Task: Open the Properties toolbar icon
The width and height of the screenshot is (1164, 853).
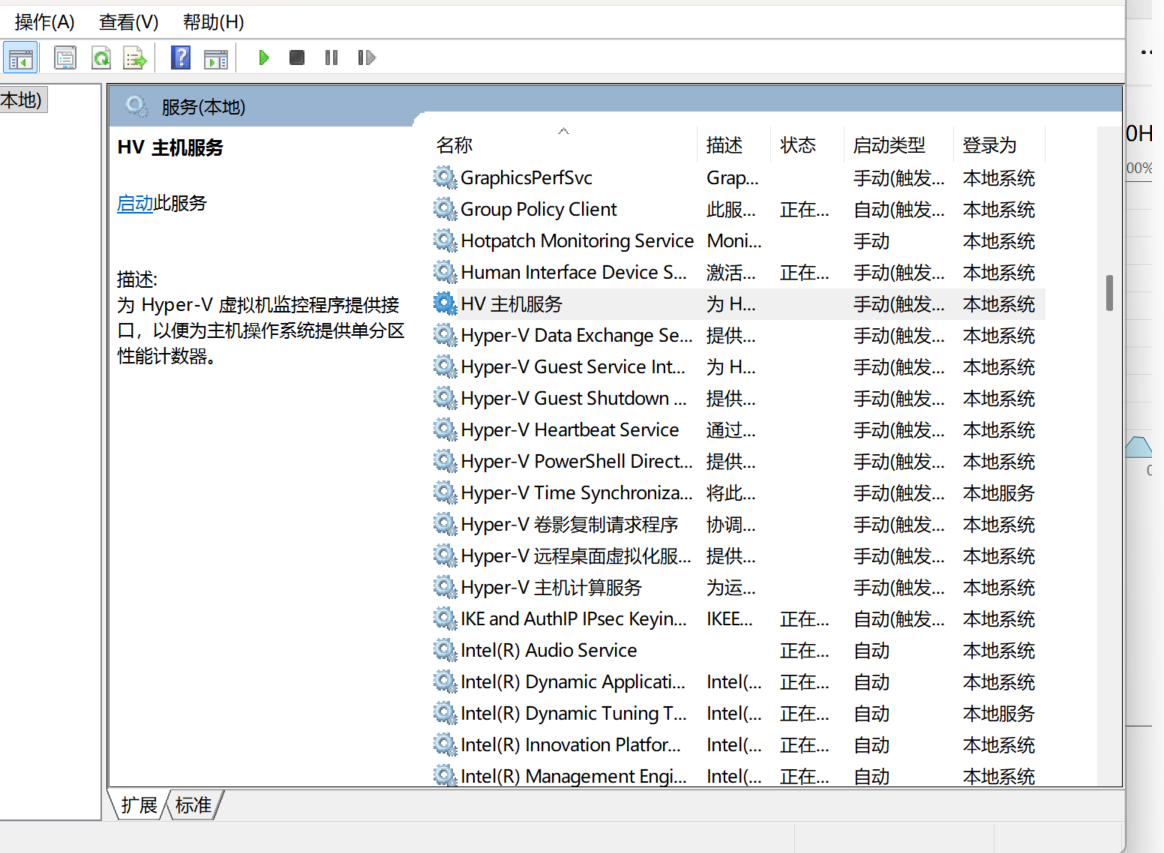Action: coord(65,58)
